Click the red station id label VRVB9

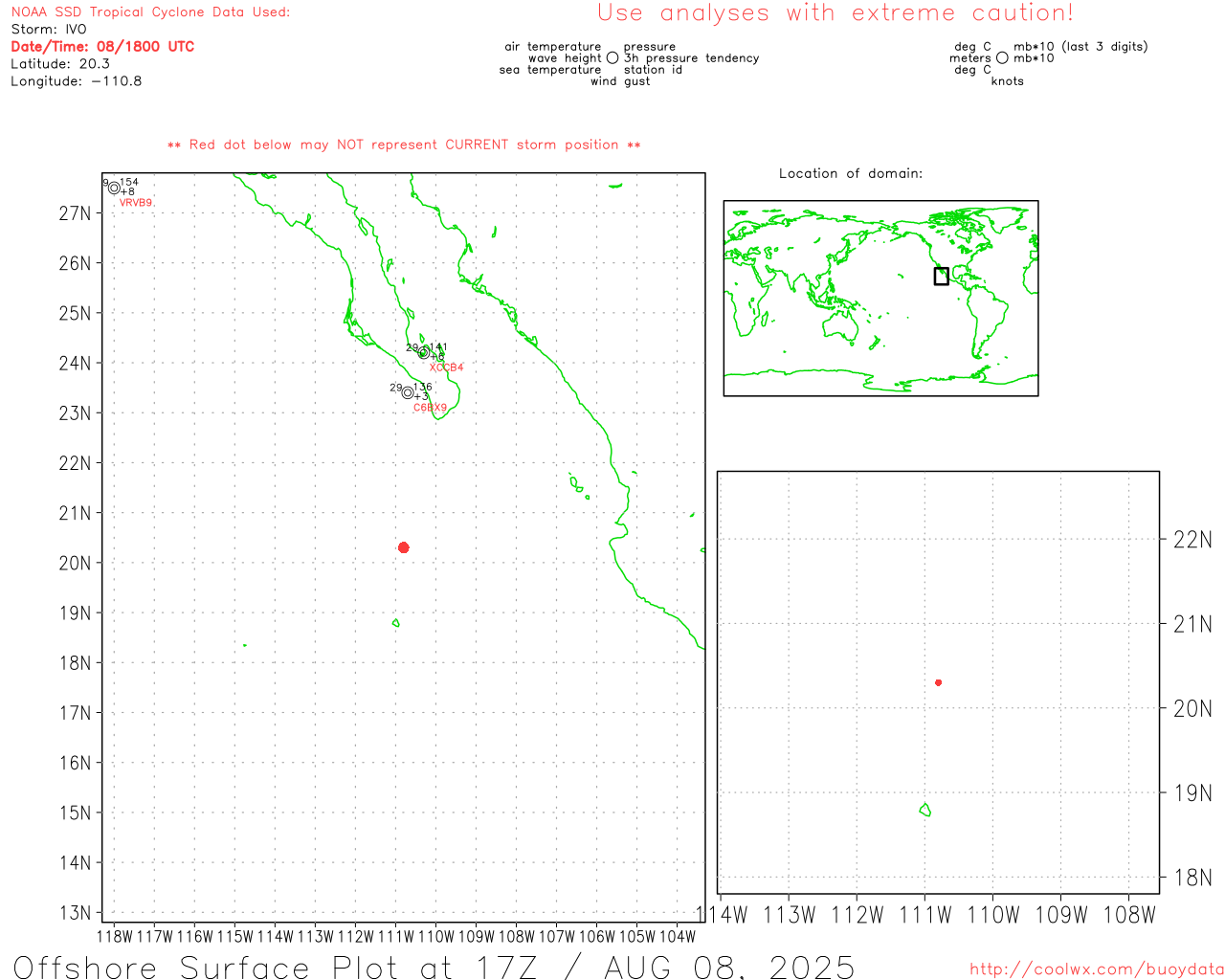pos(136,203)
